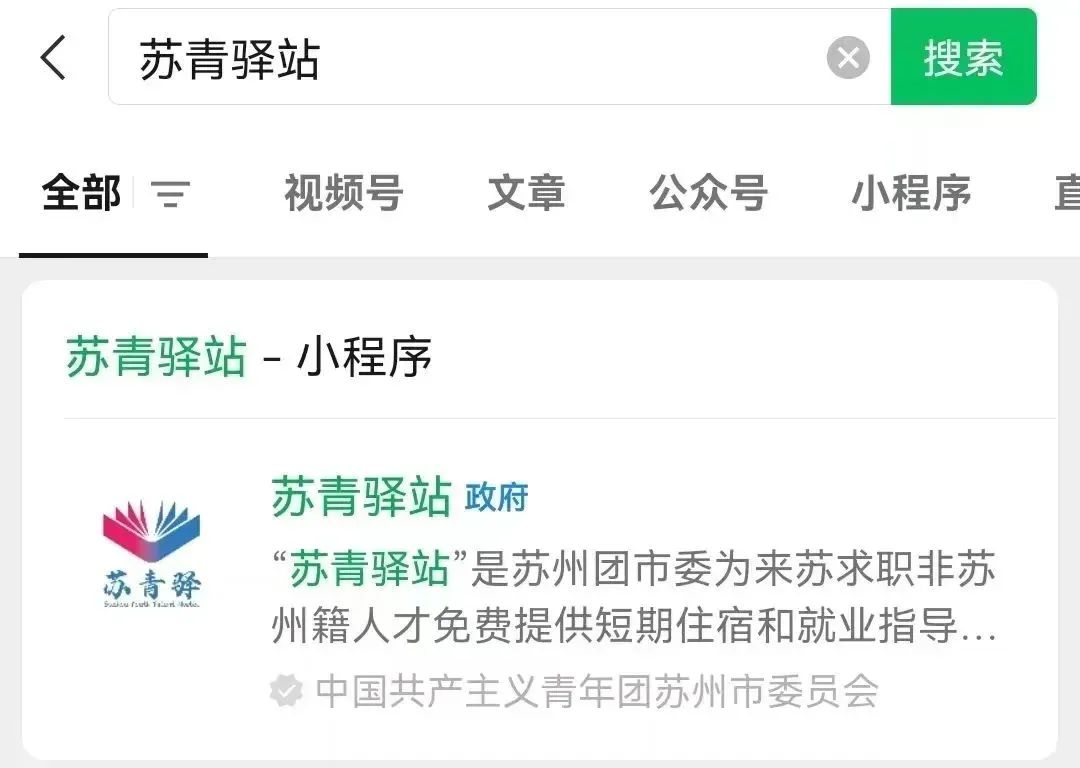The height and width of the screenshot is (768, 1080).
Task: Open the 苏青驿站 mini program title
Action: pos(361,496)
